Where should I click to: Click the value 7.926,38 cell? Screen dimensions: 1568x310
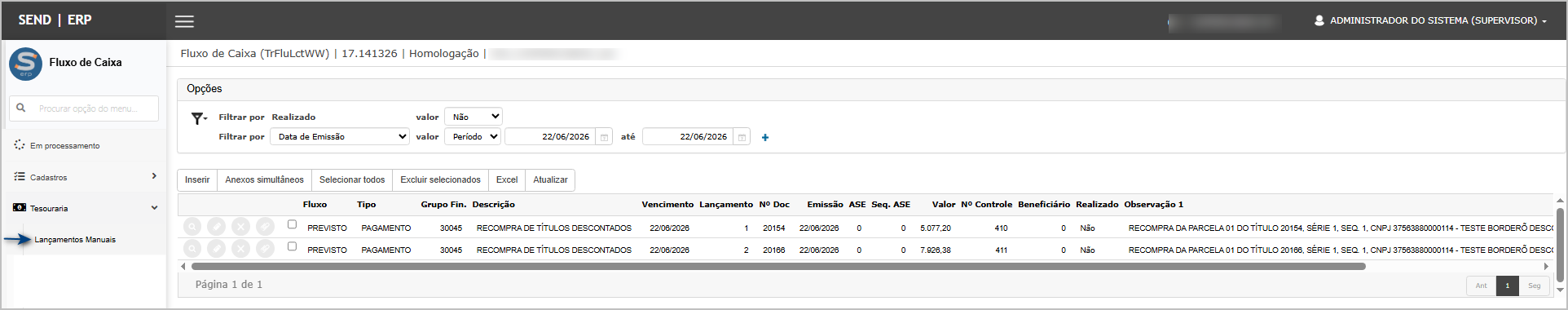click(935, 250)
